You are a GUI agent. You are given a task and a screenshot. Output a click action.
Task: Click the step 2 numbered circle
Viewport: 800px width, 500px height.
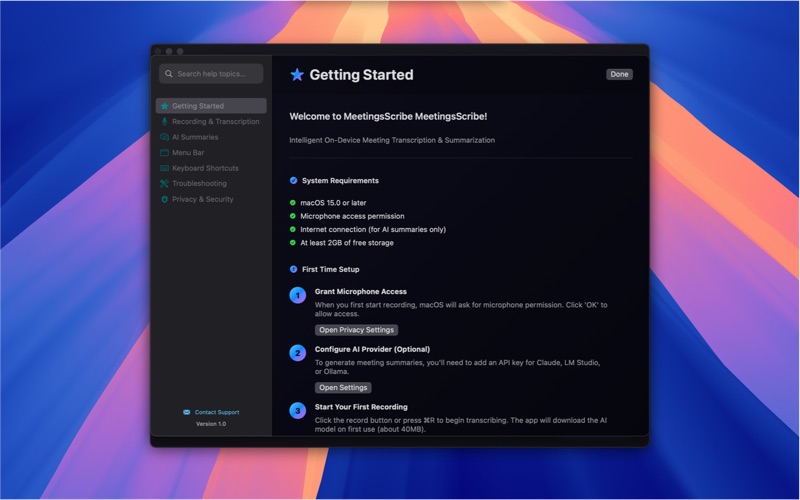[x=297, y=353]
